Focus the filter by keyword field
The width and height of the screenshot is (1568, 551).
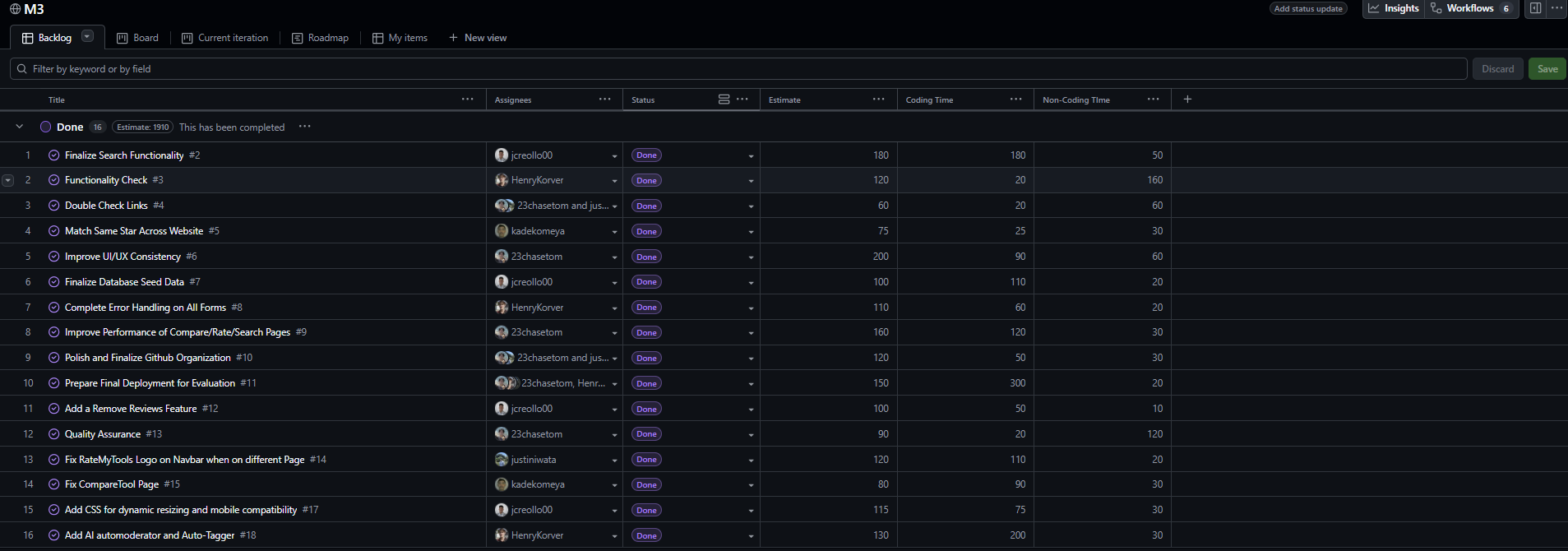(740, 69)
